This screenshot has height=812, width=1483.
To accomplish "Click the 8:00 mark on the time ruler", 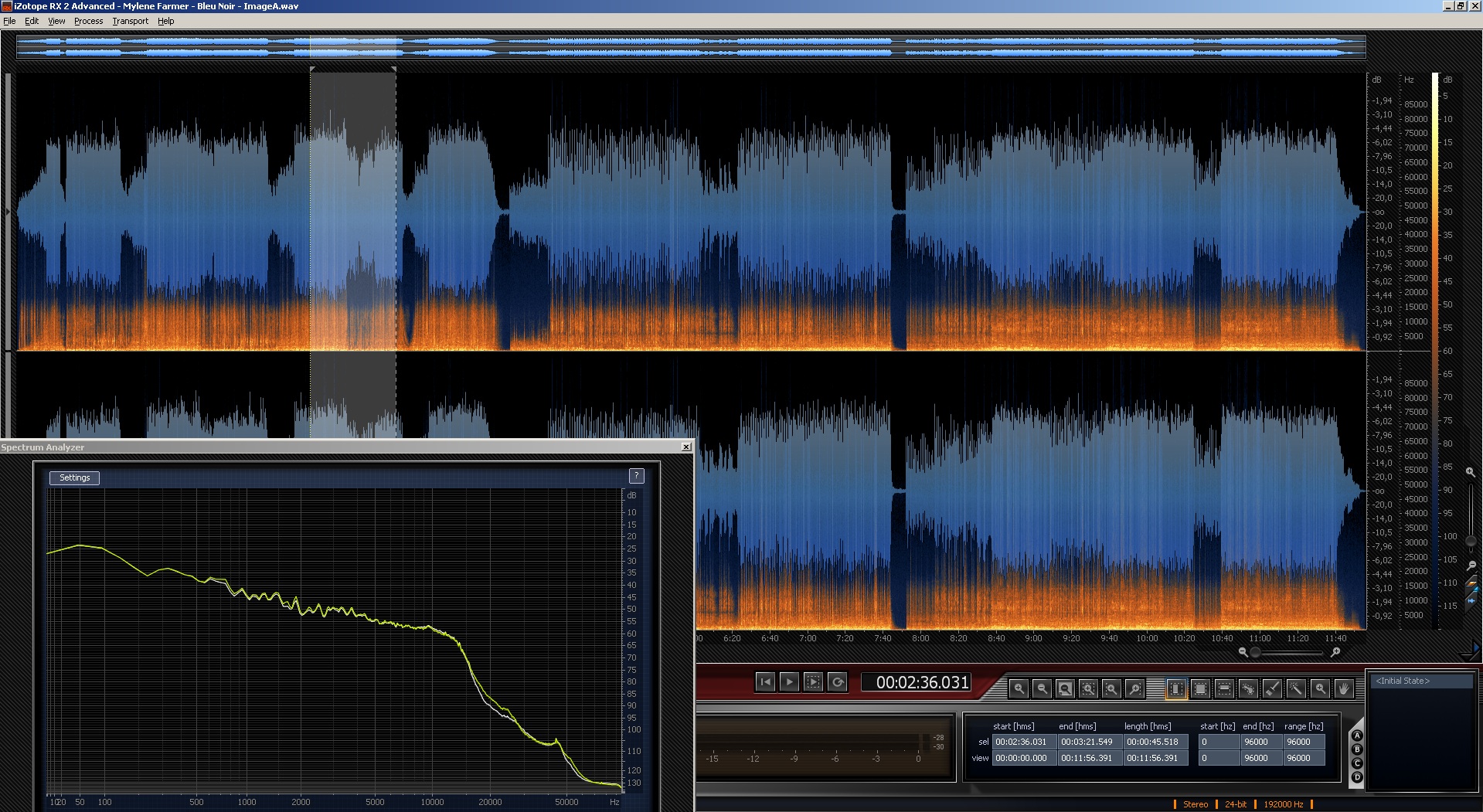I will click(920, 638).
